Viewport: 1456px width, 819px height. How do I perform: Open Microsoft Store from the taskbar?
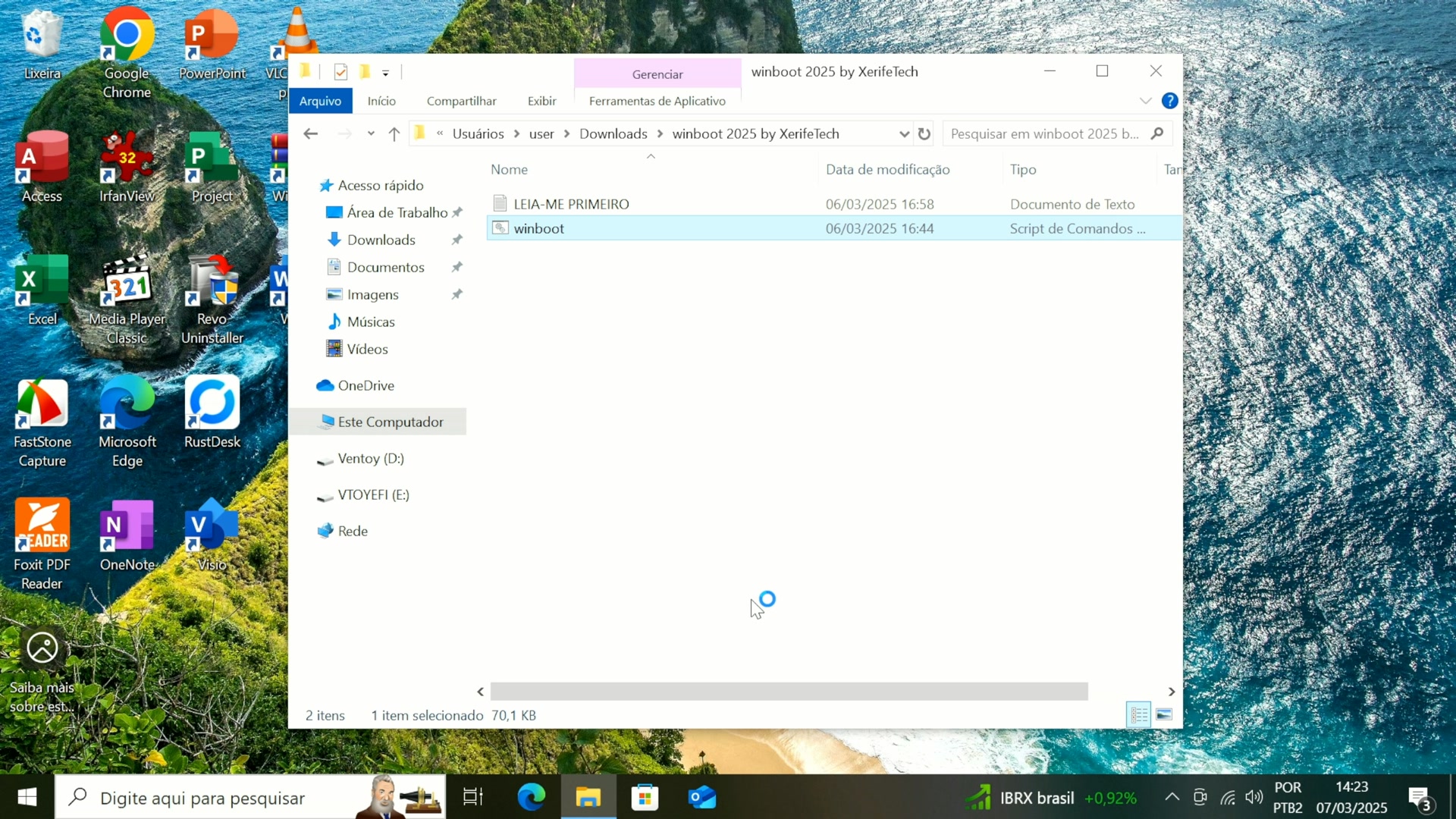coord(645,797)
